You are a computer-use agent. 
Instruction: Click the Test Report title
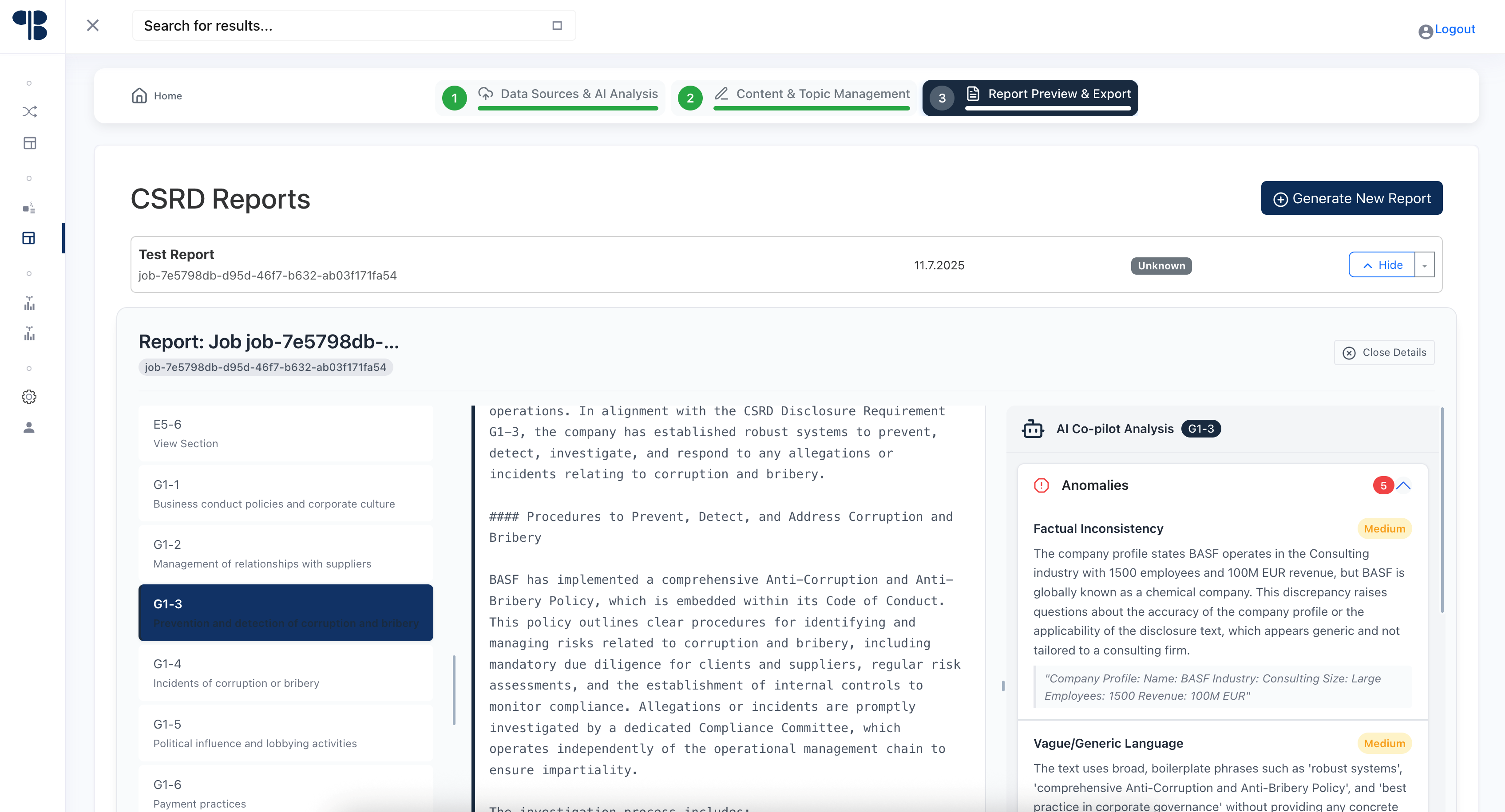click(176, 255)
